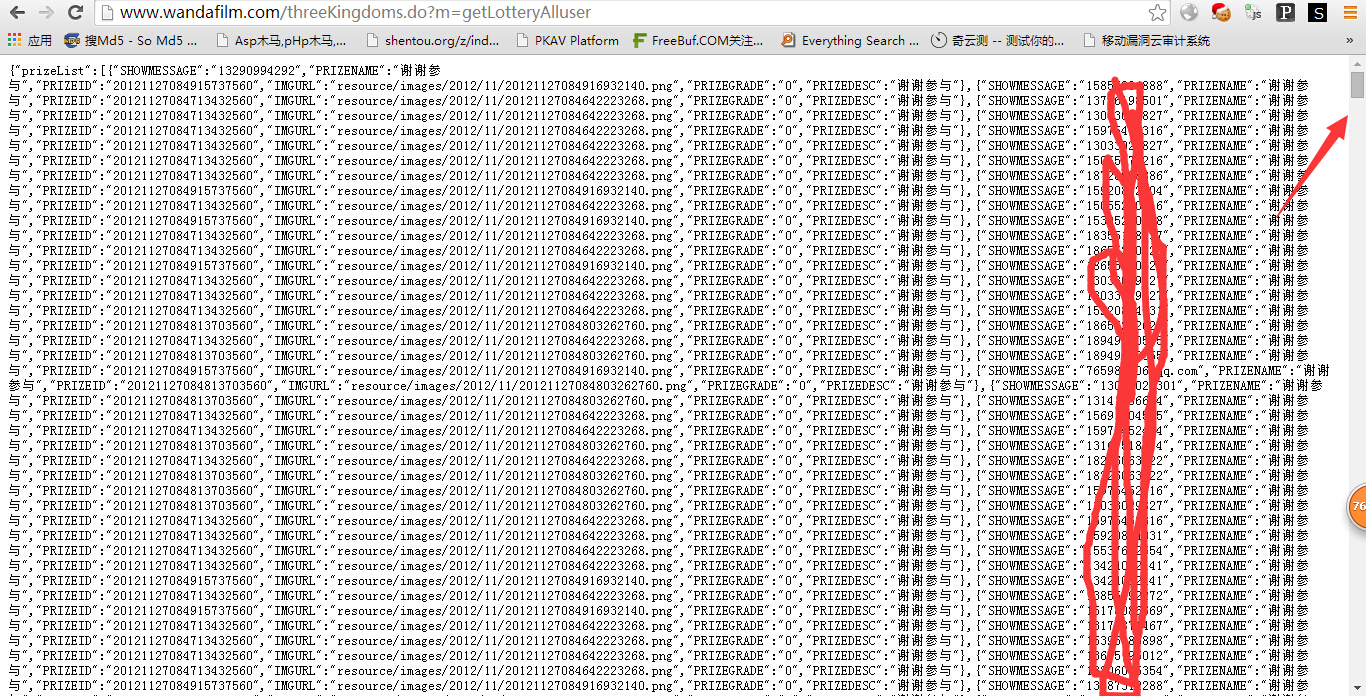Go forward to the next page
Image resolution: width=1366 pixels, height=696 pixels.
click(x=46, y=13)
